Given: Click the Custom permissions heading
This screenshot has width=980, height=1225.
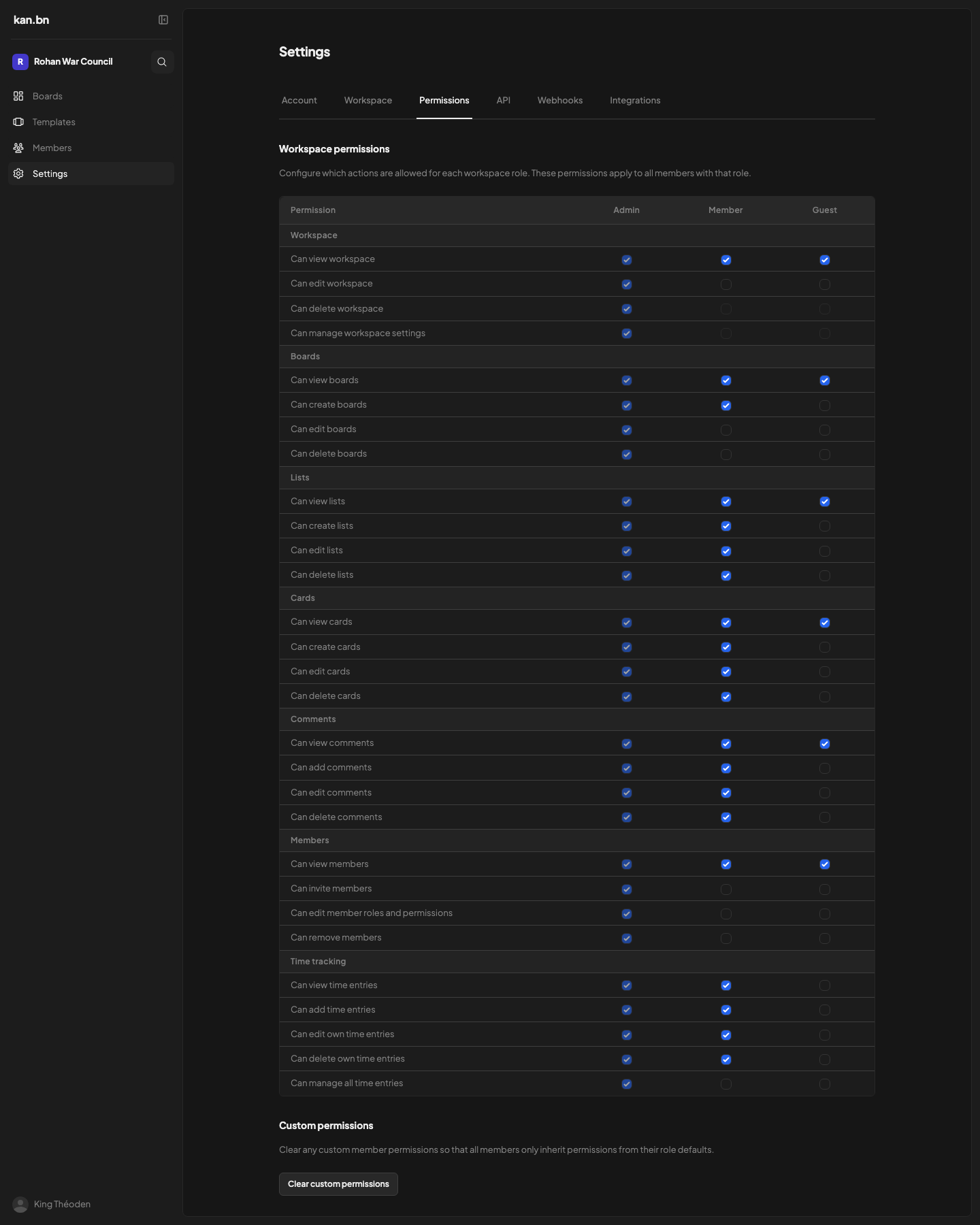Looking at the screenshot, I should click(326, 1126).
